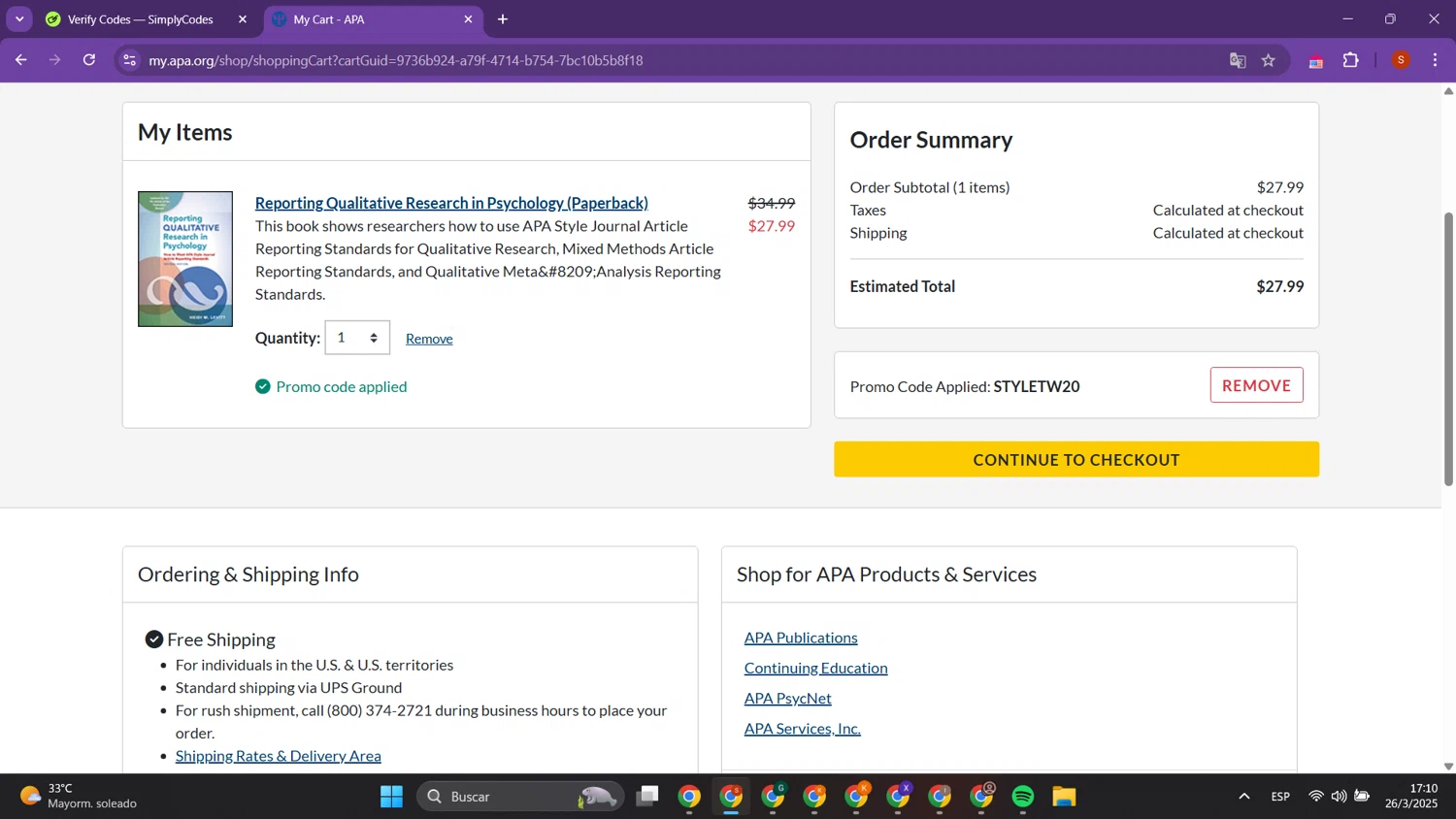Show hidden system tray icons
Screen dimensions: 1456x819
point(1244,797)
